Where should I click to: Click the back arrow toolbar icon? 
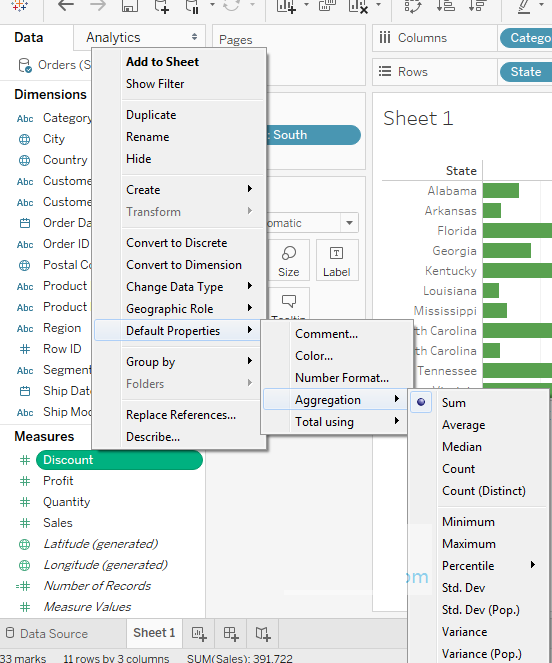[66, 6]
